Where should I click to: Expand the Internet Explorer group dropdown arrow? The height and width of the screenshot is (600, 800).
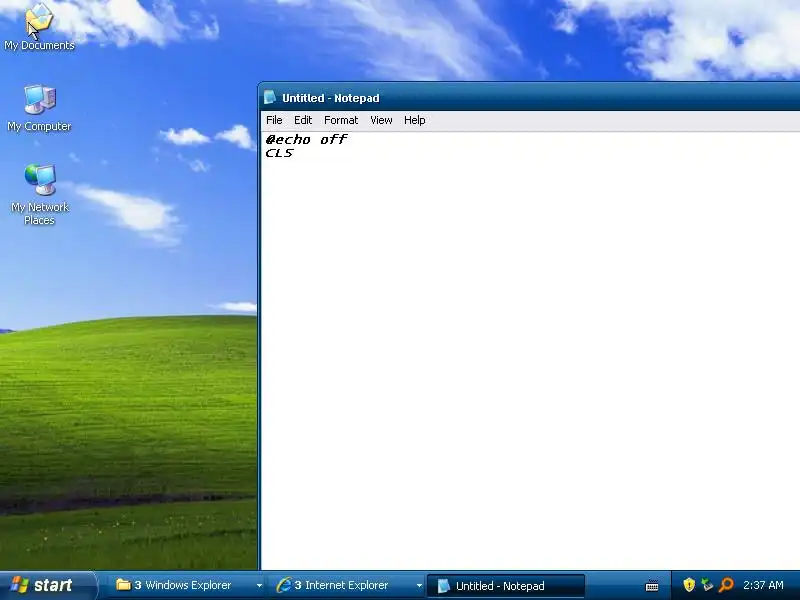419,586
